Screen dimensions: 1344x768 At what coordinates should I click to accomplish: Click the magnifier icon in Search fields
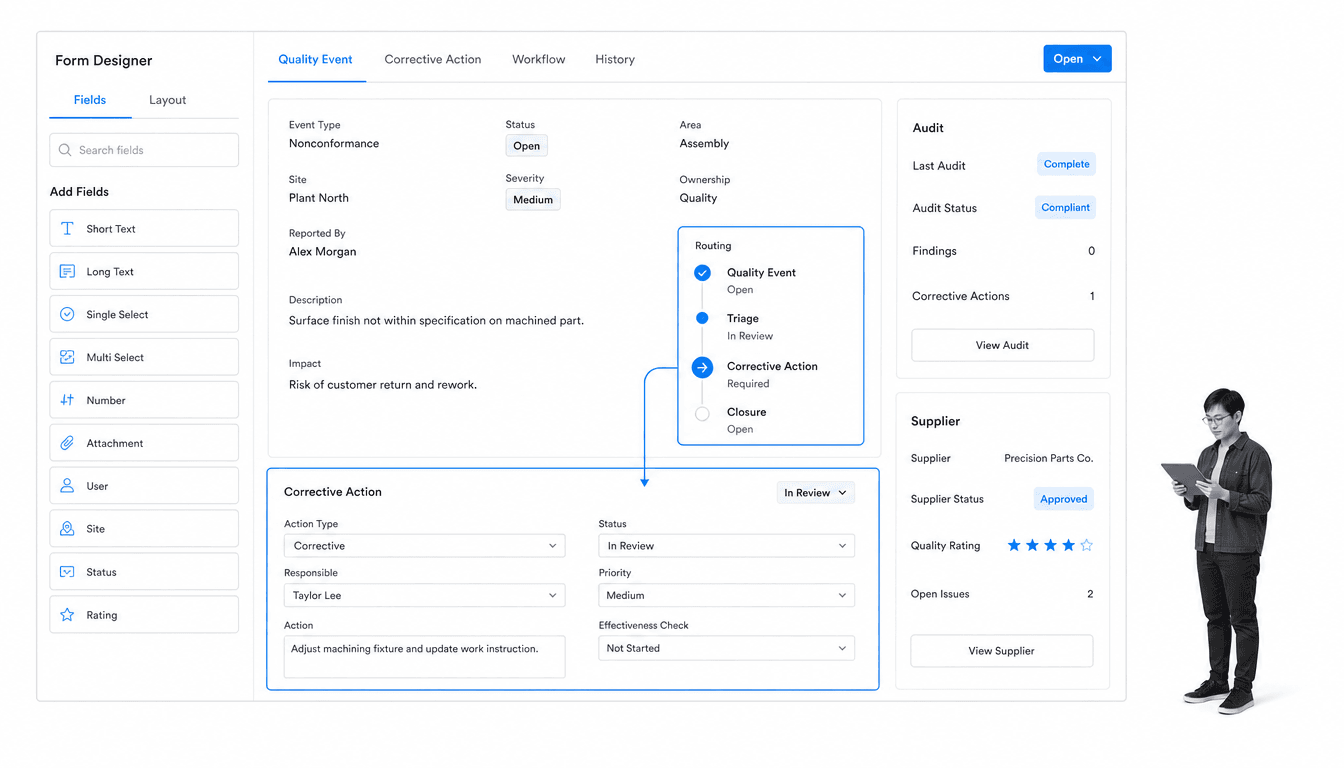[x=65, y=150]
